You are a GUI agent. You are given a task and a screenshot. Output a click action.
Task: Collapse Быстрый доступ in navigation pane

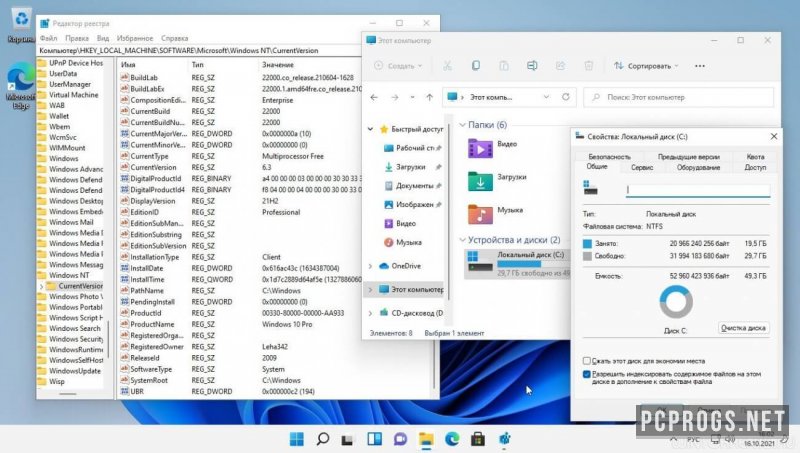(370, 129)
